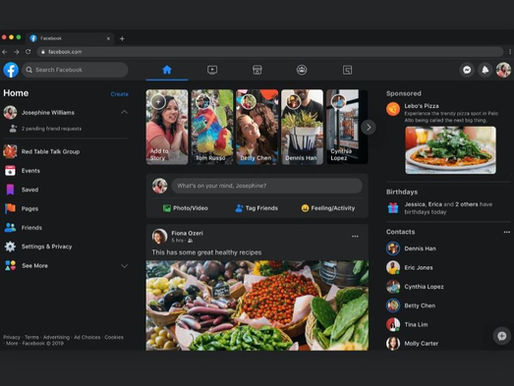Add Photo/Video to post

[x=185, y=208]
